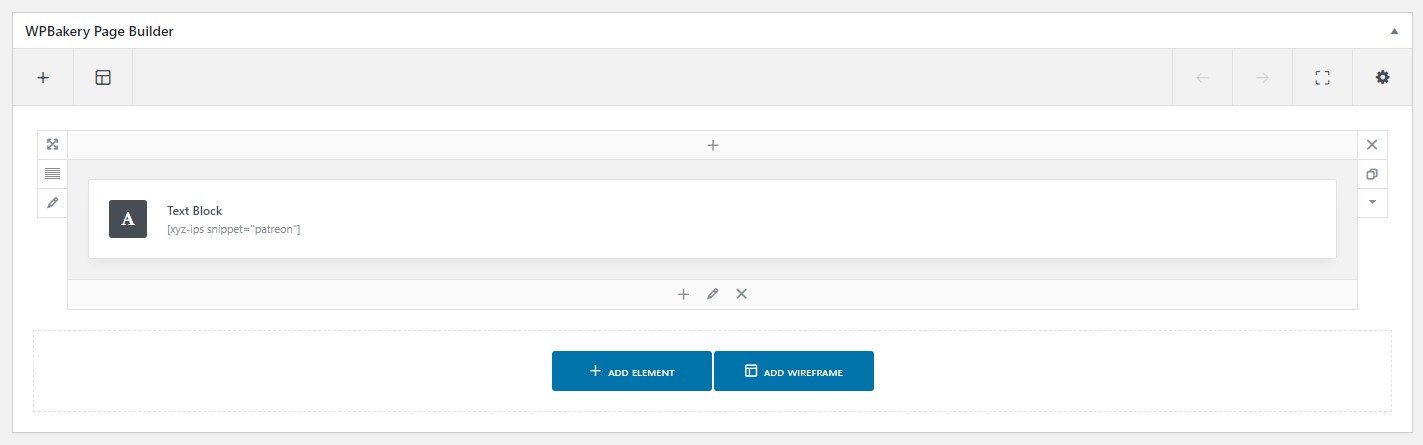Edit the column using bottom pencil
The image size is (1423, 445).
pyautogui.click(x=713, y=294)
